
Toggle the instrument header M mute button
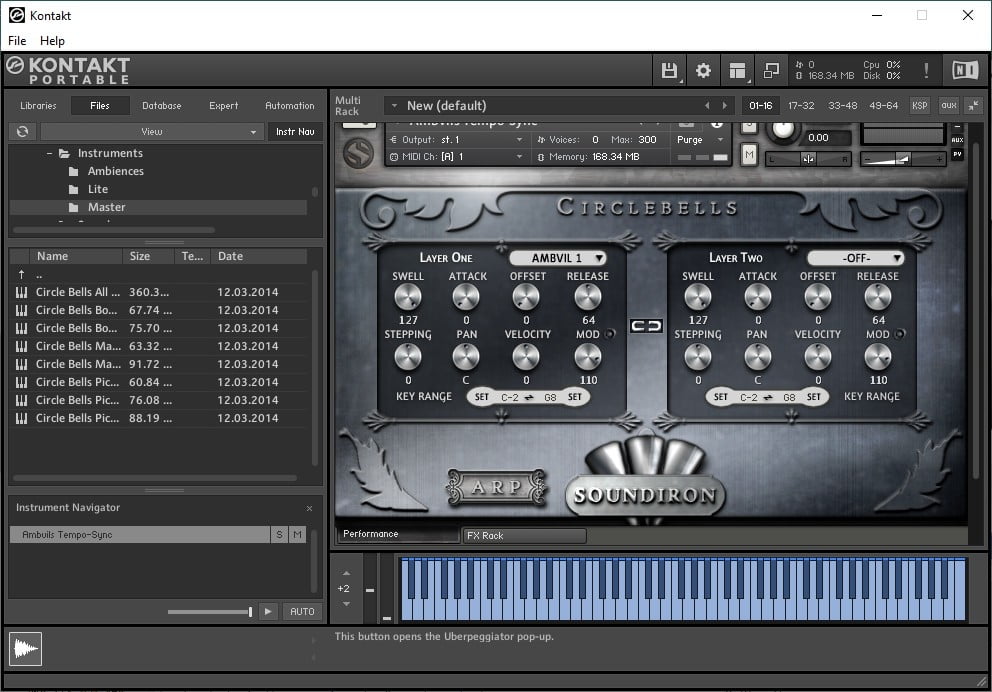click(x=749, y=154)
